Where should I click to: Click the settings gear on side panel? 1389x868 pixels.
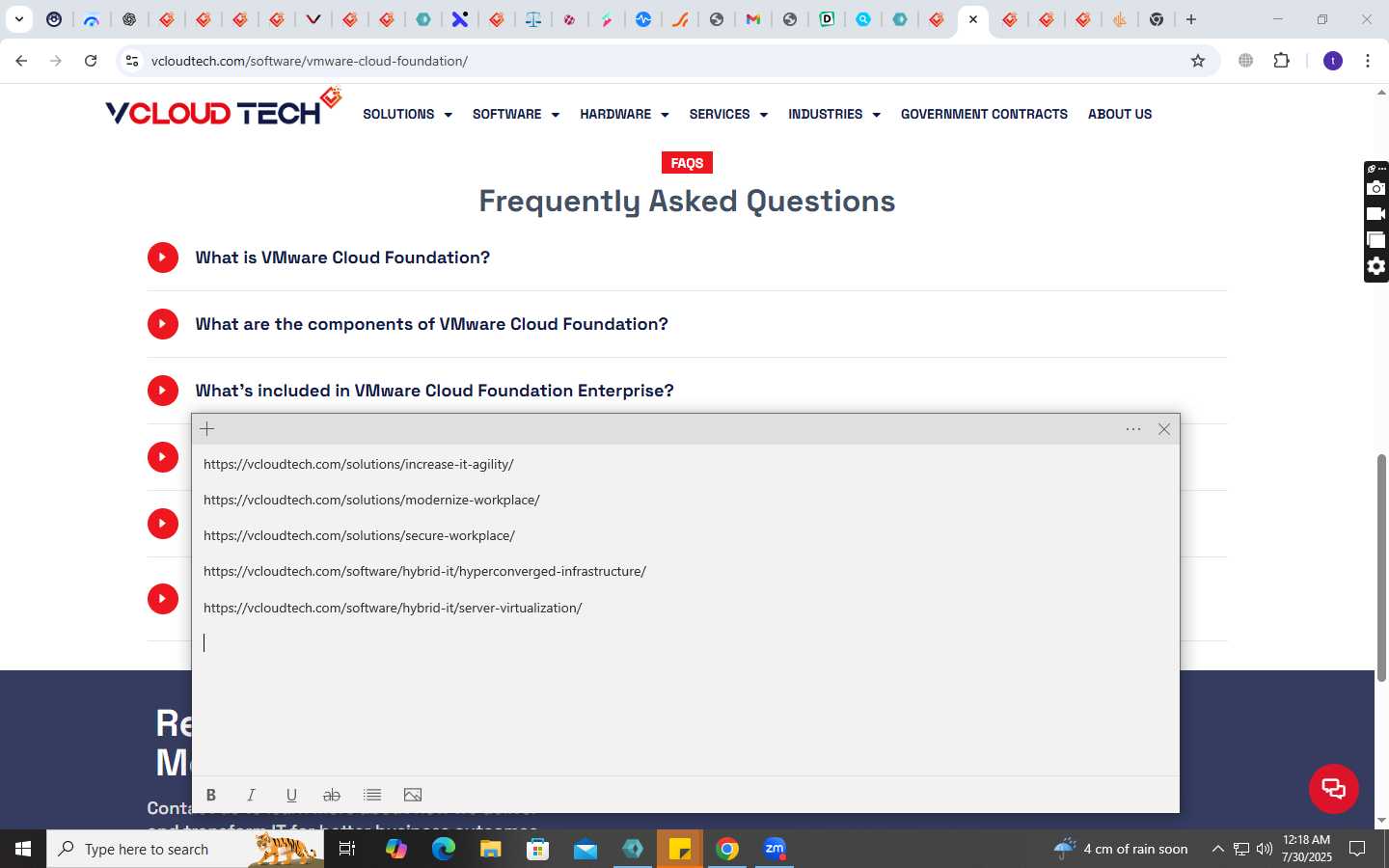(1376, 266)
